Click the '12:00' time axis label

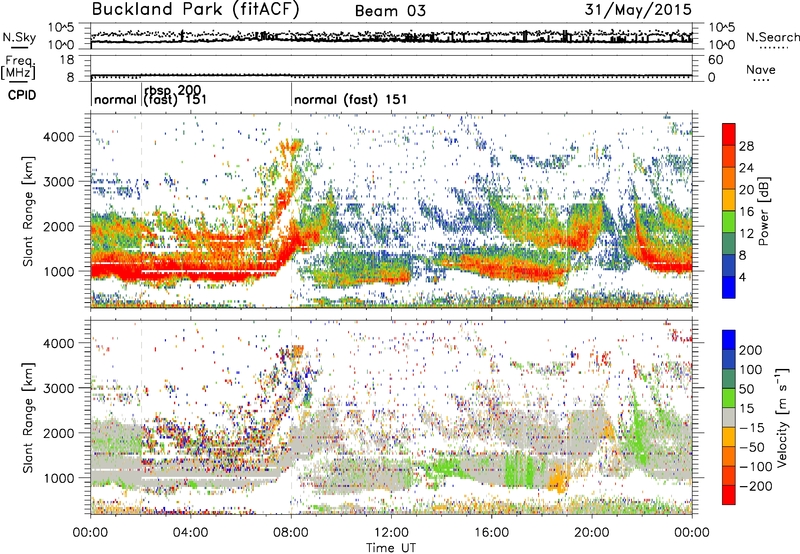[391, 533]
